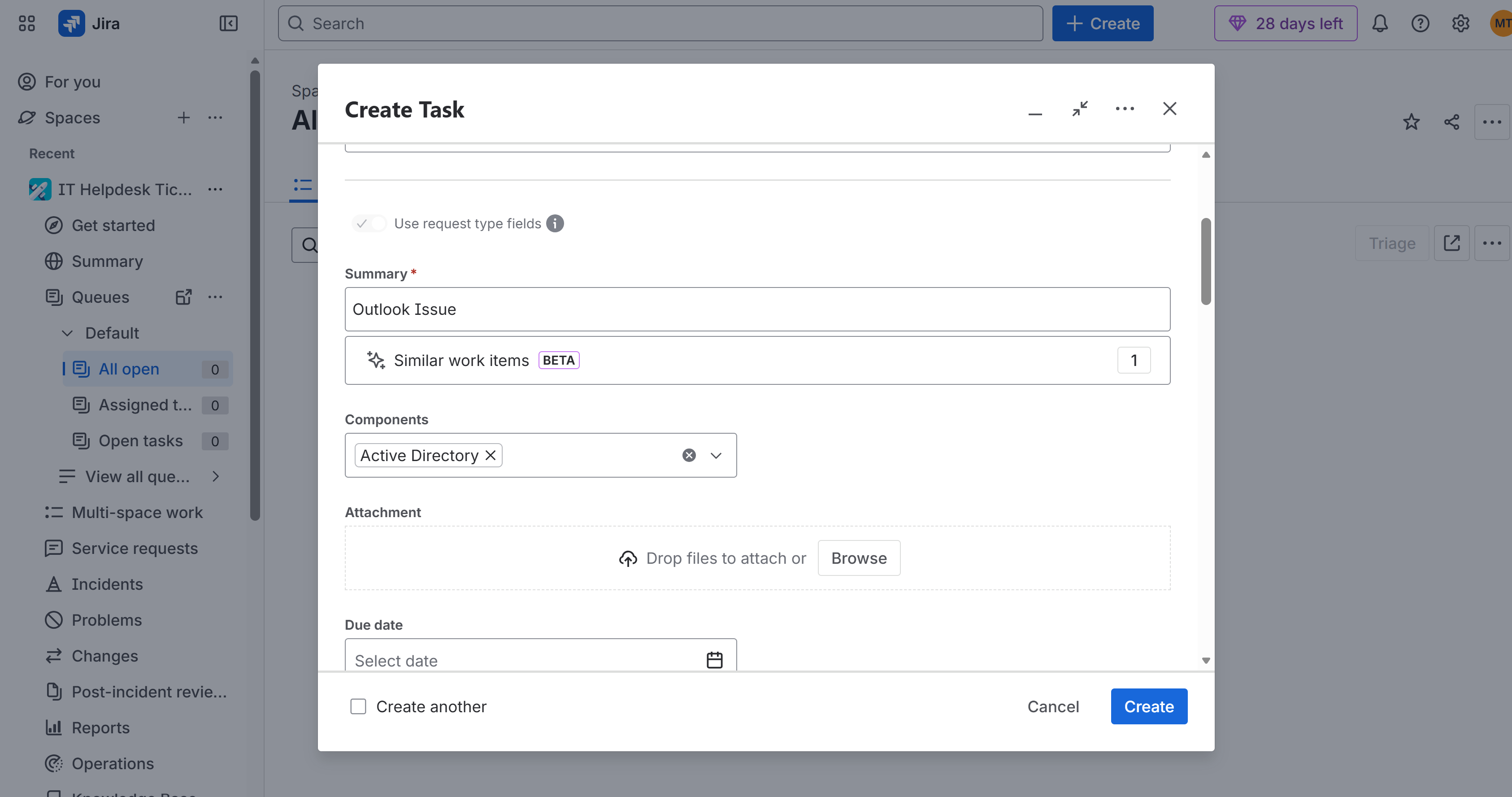The width and height of the screenshot is (1512, 797).
Task: Expand the Components dropdown arrow
Action: [716, 455]
